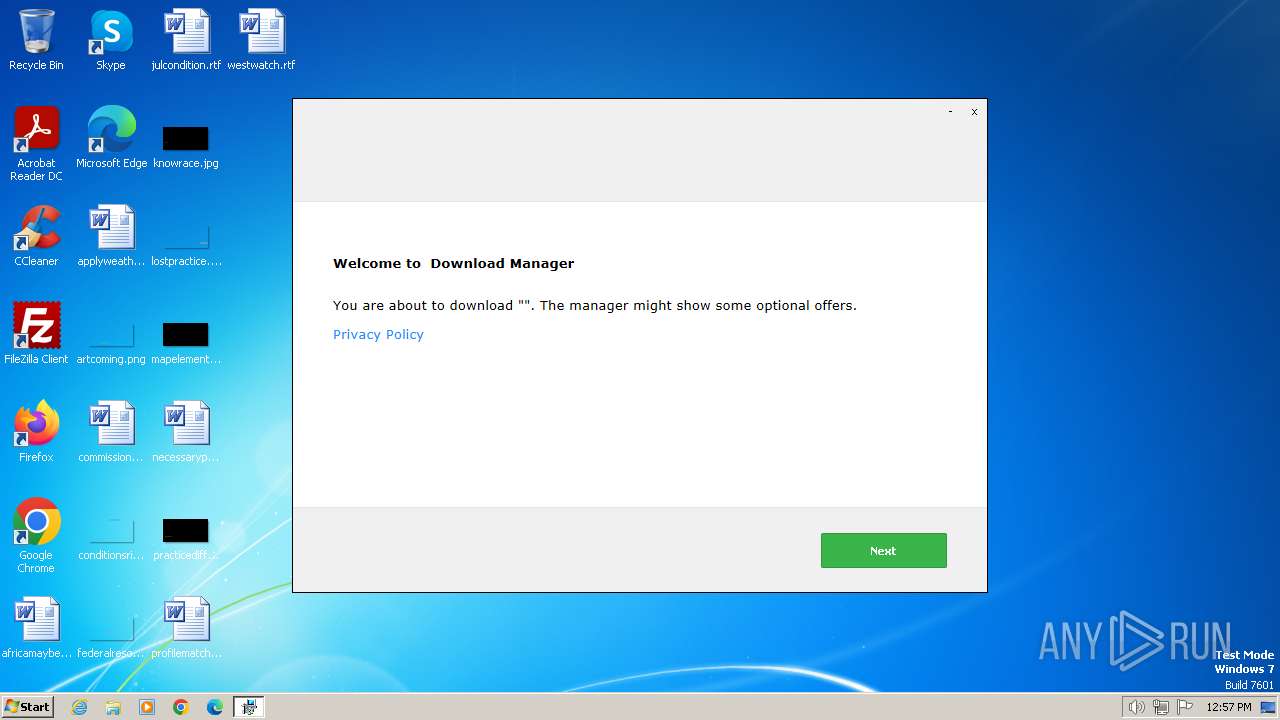The image size is (1280, 720).
Task: Close the Download Manager window
Action: 974,112
